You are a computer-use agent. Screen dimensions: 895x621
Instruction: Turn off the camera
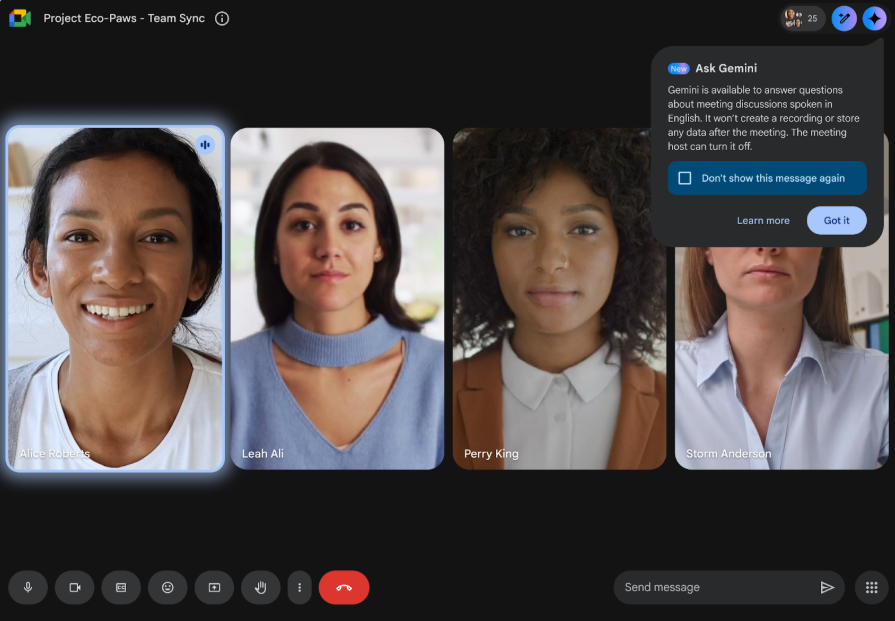click(x=74, y=587)
